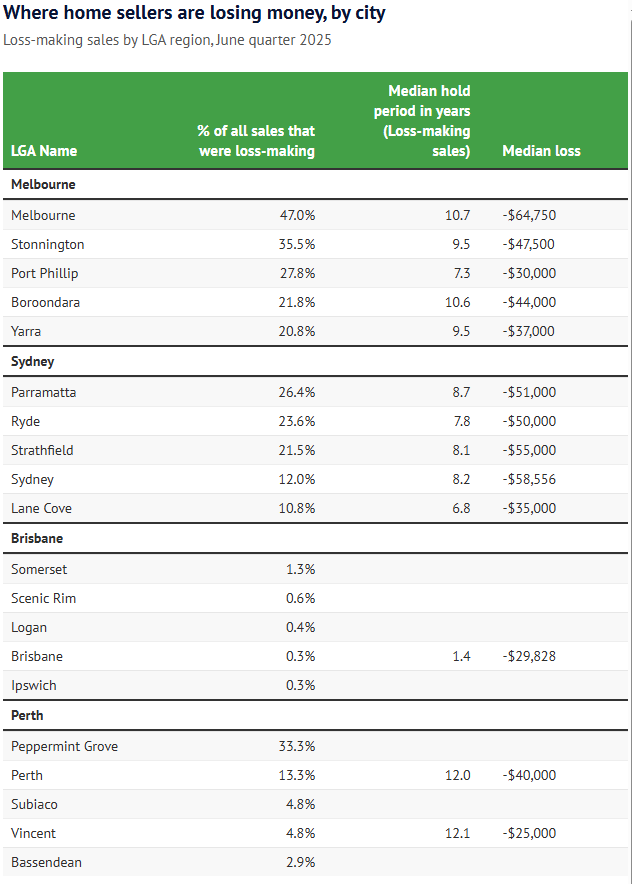632x884 pixels.
Task: Click the "% of all sales that were loss-making" header
Action: coord(256,141)
